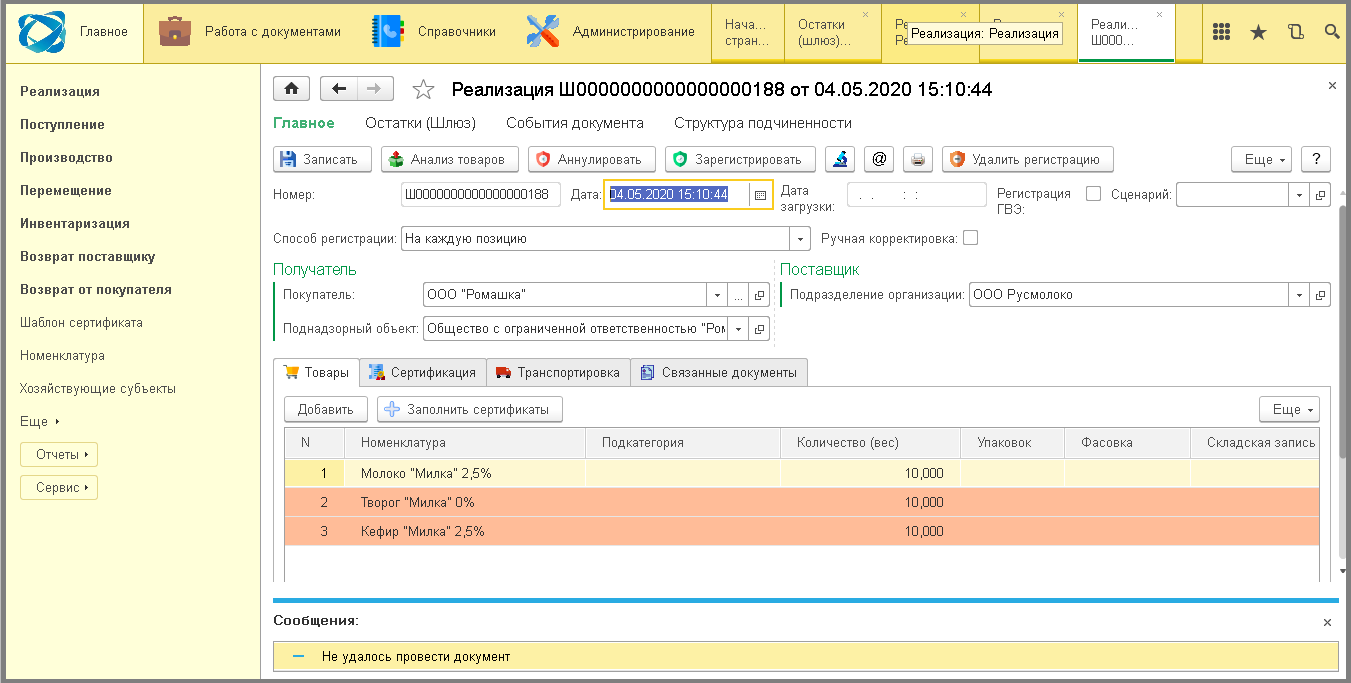Close the Сообщения panel
Screen dimensions: 1351x683
pyautogui.click(x=1328, y=622)
